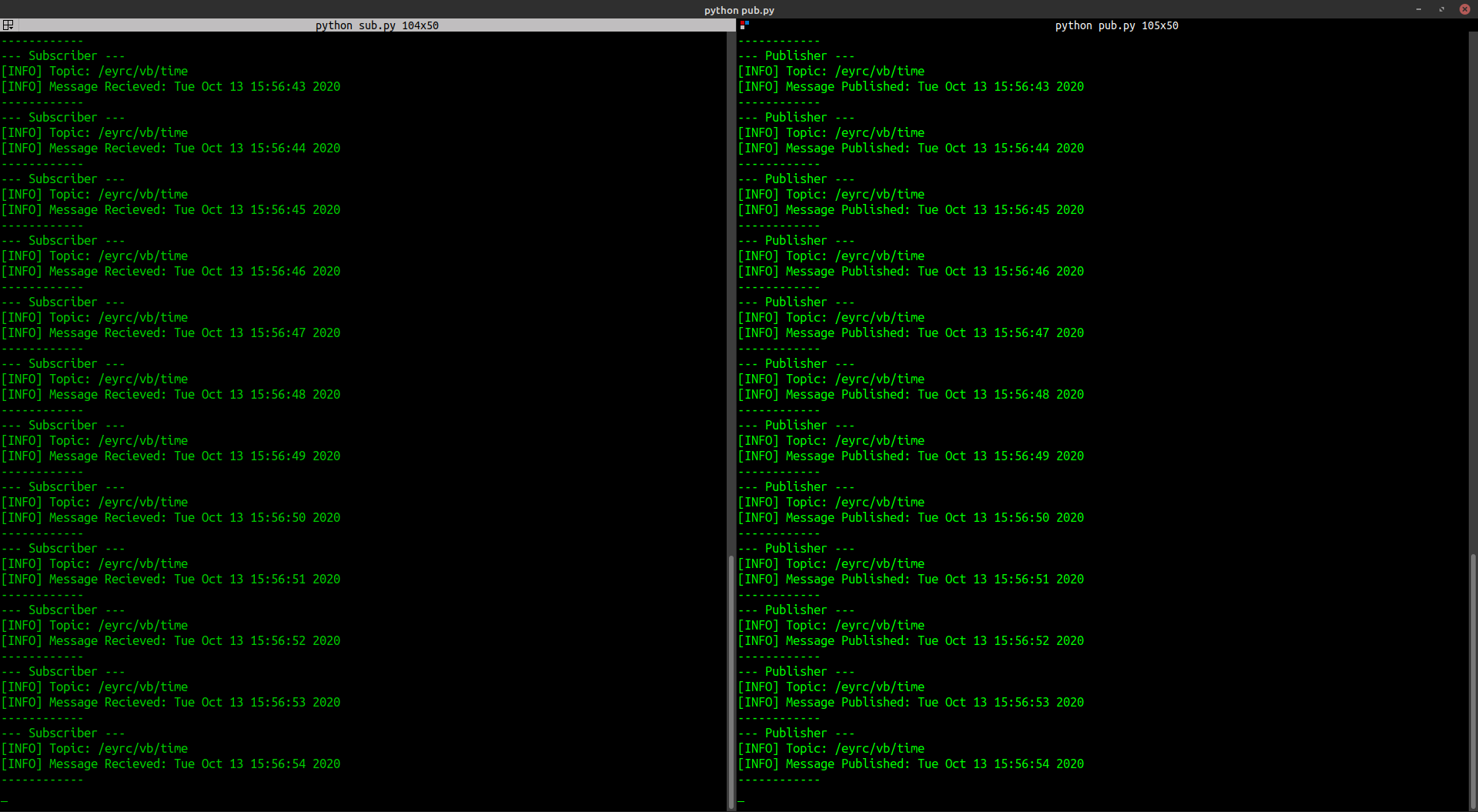
Task: Click '--- Publisher ---' header above 15:56:51 message
Action: tap(796, 549)
